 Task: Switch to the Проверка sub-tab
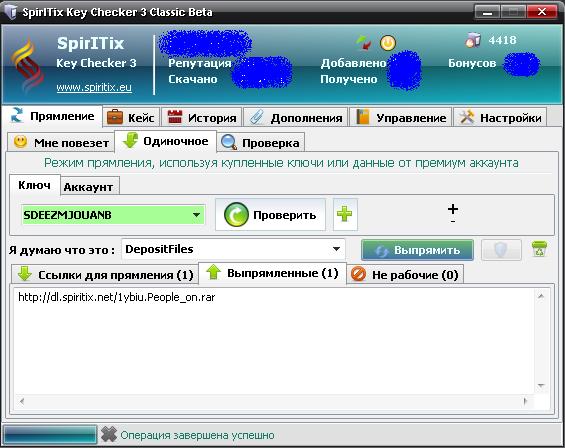261,143
